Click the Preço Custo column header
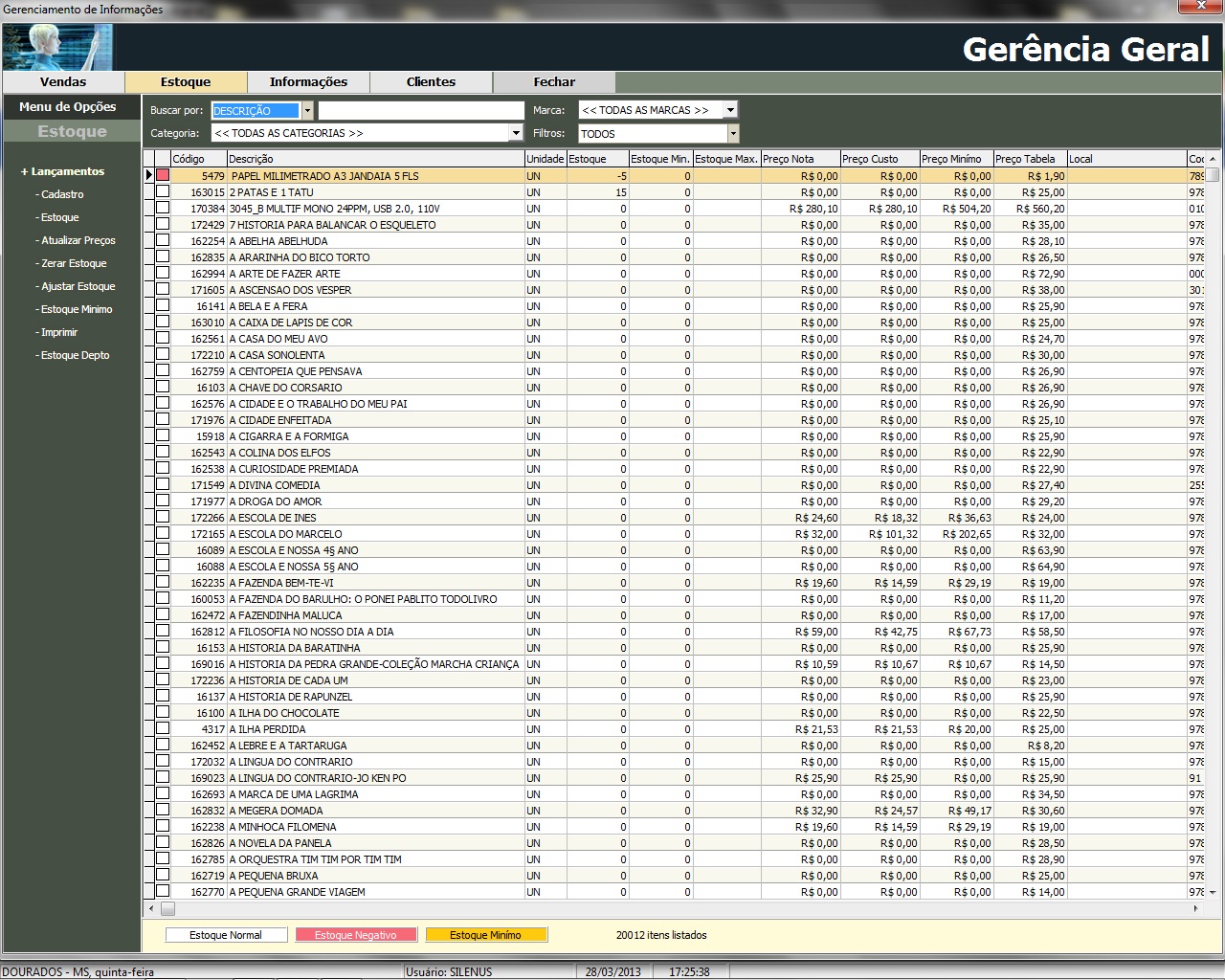The height and width of the screenshot is (980, 1225). coord(880,159)
